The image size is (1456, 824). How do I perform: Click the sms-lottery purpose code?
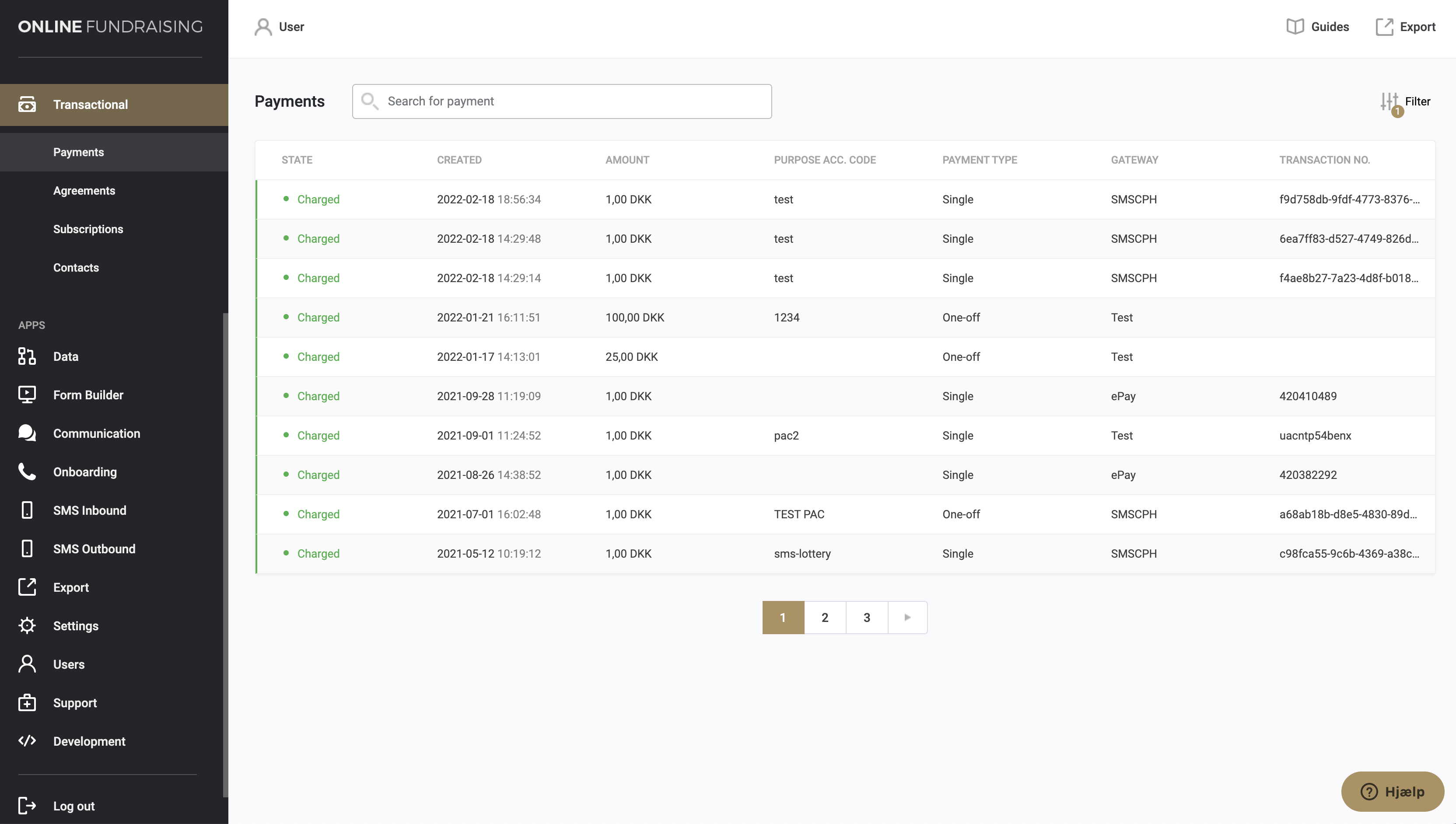[802, 554]
